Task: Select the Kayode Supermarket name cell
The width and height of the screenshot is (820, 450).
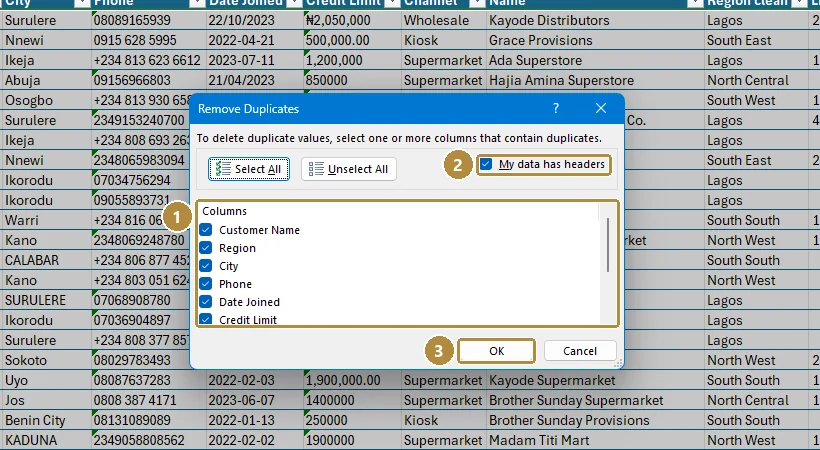Action: pos(595,380)
